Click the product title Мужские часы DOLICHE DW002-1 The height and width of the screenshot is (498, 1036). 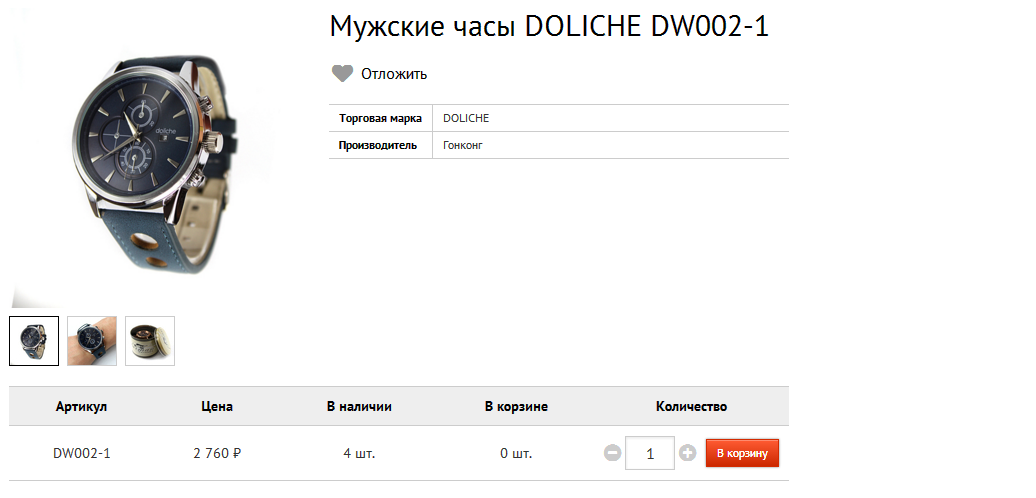click(549, 26)
